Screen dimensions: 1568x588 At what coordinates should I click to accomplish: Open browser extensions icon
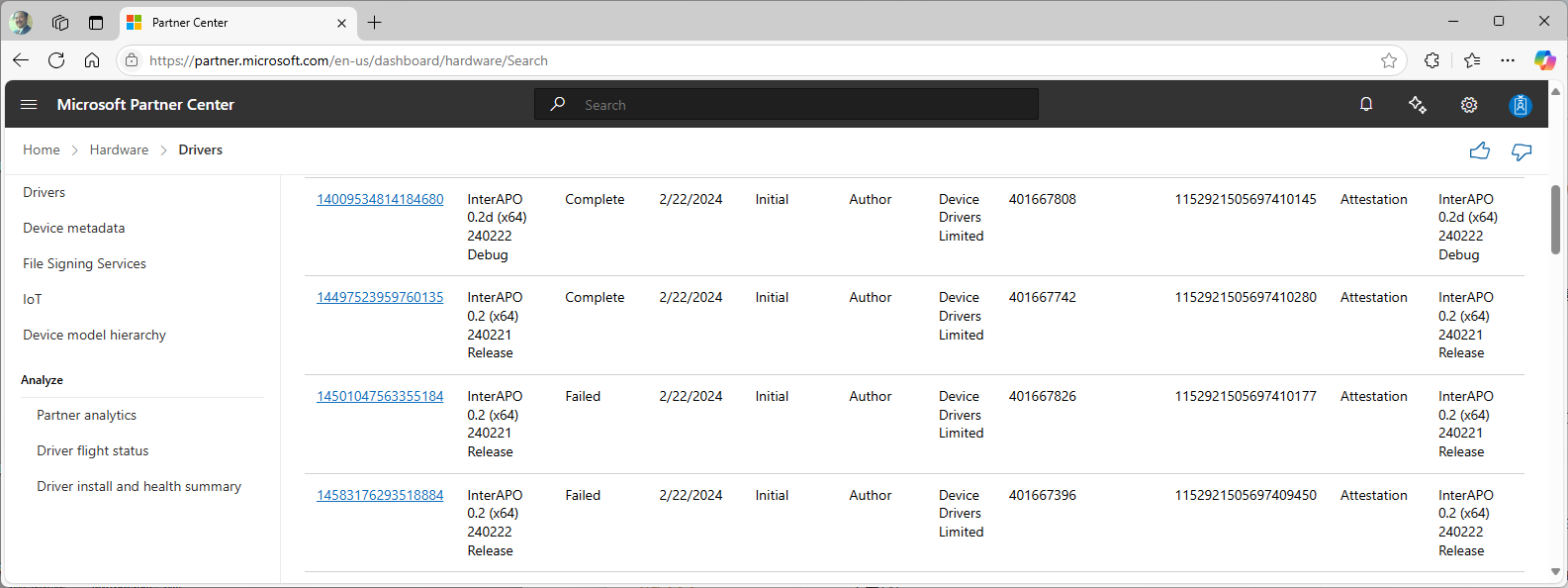[x=1431, y=60]
